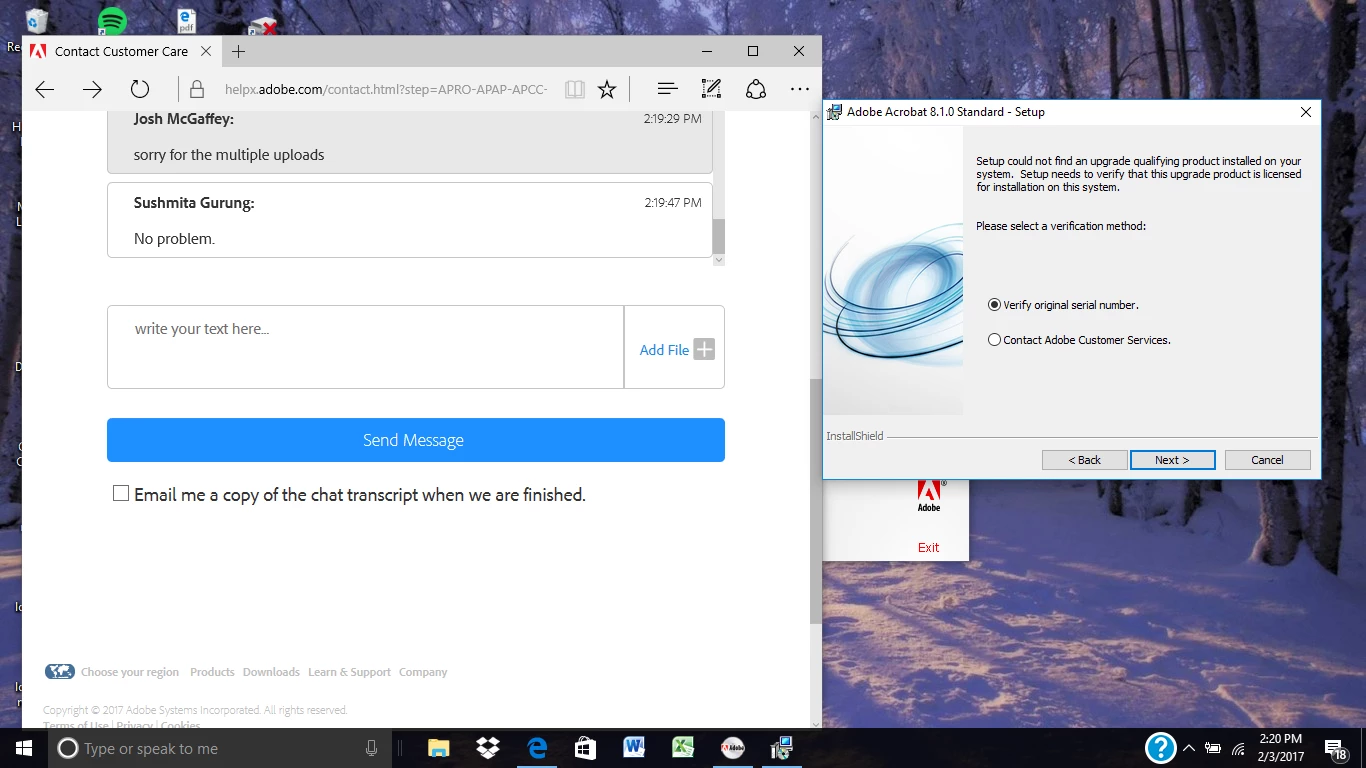
Task: Open Word from the taskbar
Action: (x=634, y=748)
